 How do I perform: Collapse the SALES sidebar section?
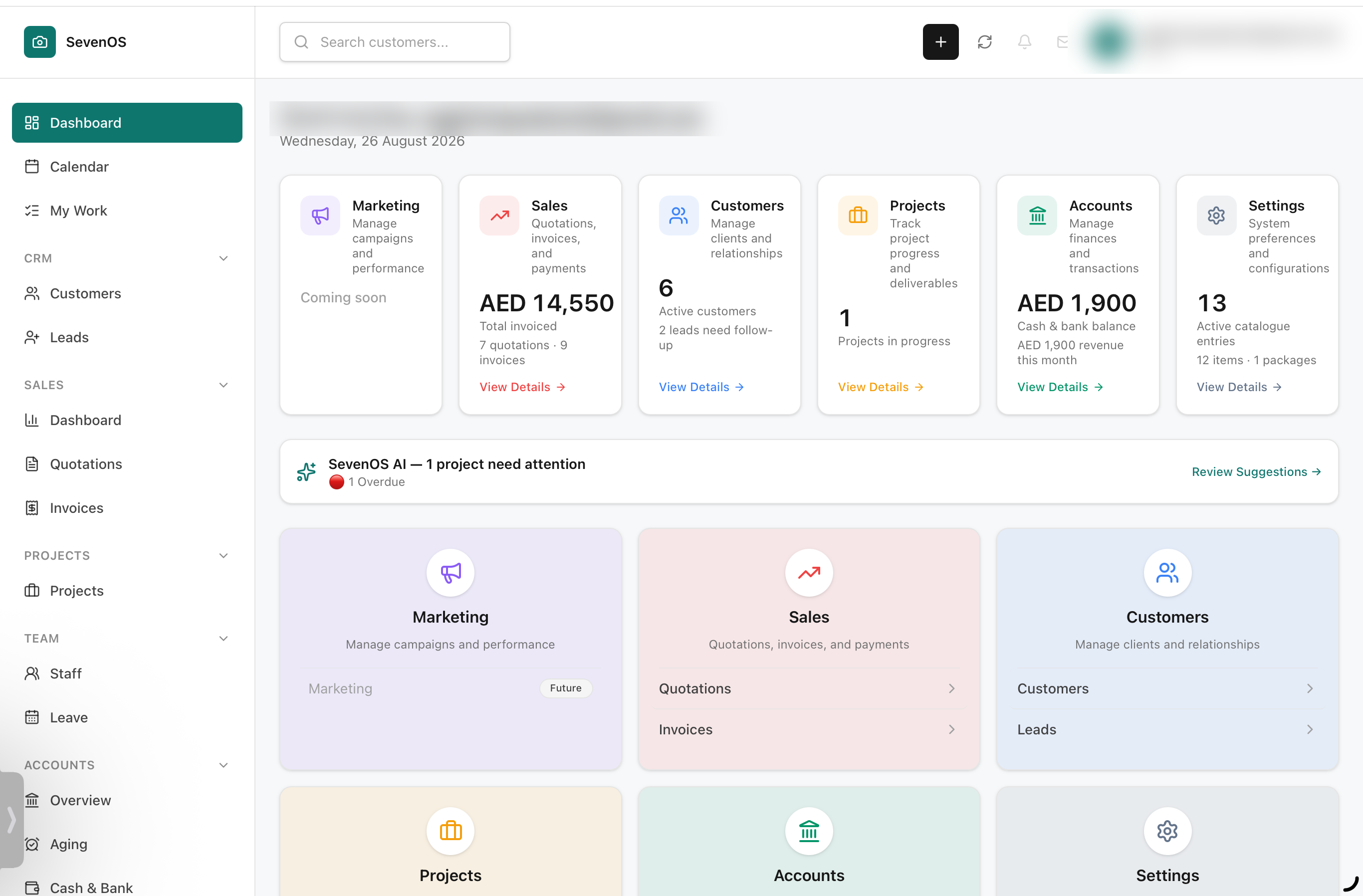pos(224,385)
